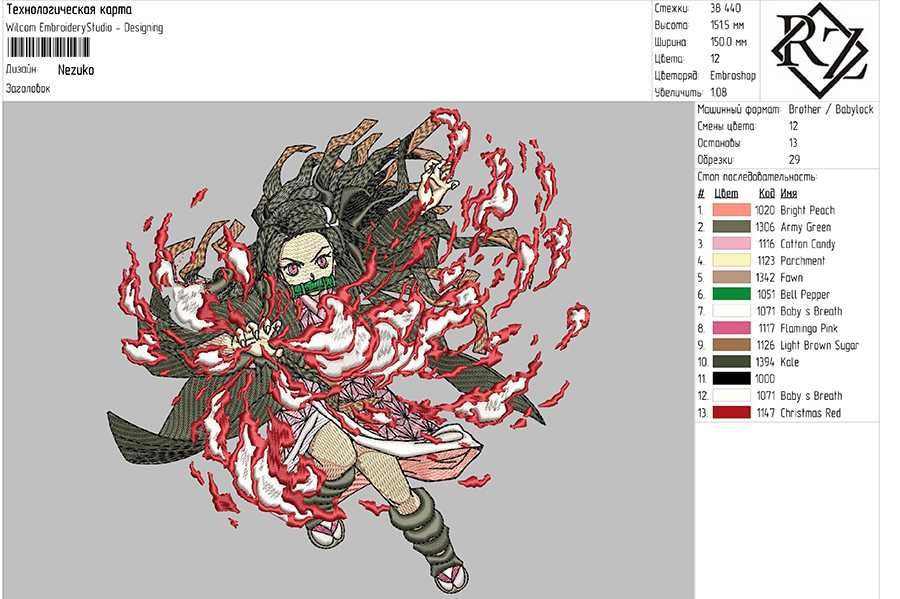
Task: Click the 'Cotton Candy' color name
Action: 808,244
